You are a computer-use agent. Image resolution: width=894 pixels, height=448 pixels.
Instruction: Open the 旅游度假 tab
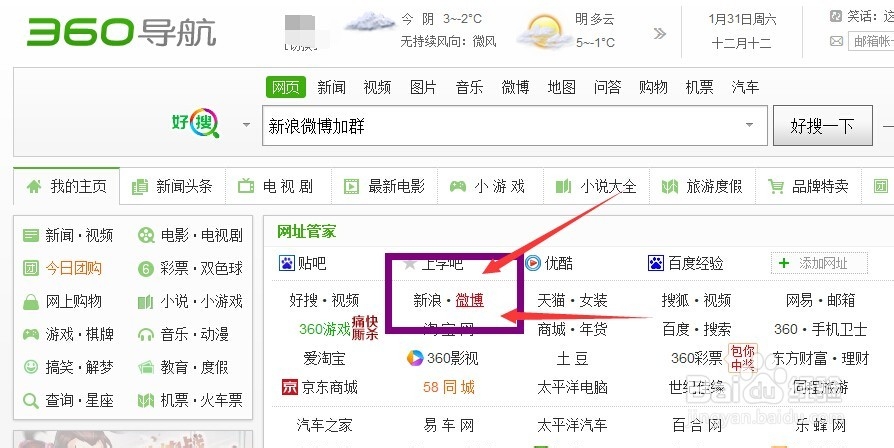tap(702, 186)
